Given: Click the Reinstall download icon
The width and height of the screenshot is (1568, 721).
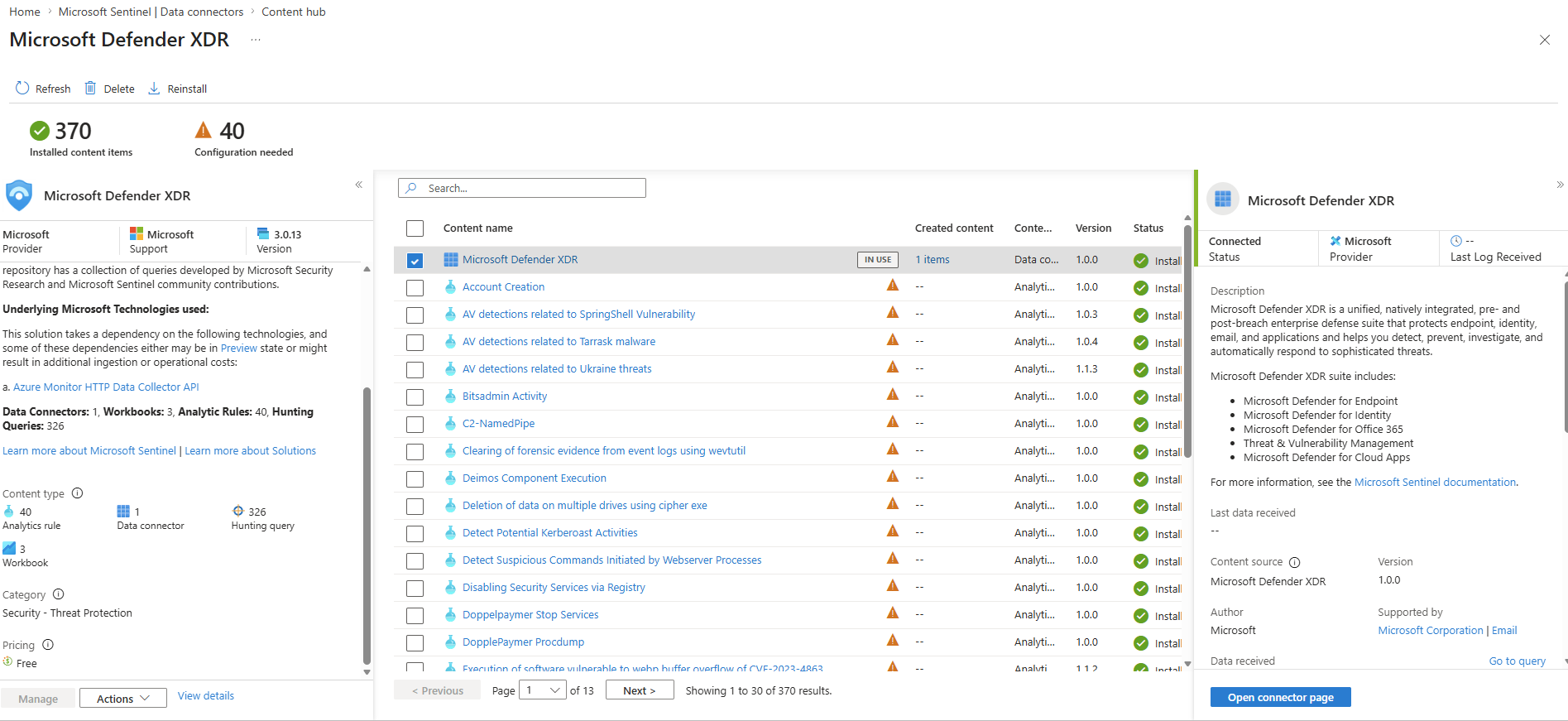Looking at the screenshot, I should [x=154, y=89].
